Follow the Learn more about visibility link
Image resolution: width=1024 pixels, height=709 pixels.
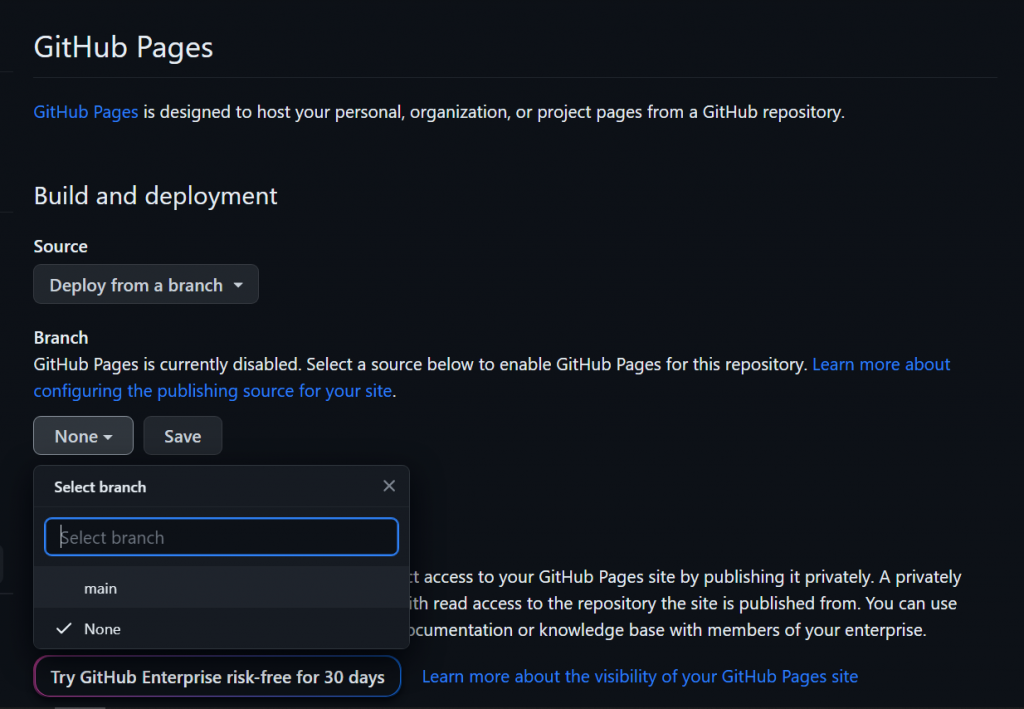click(640, 677)
